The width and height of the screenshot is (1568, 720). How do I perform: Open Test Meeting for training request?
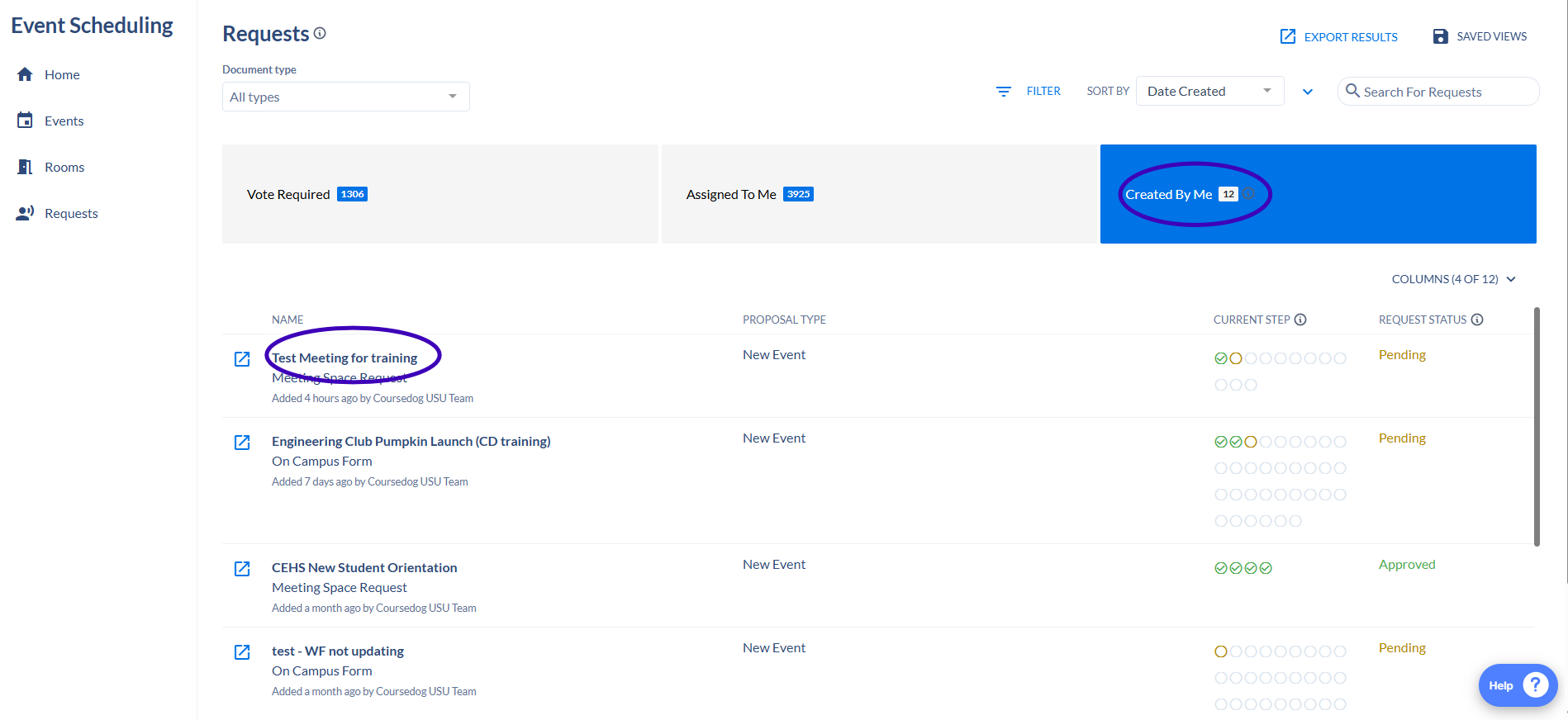tap(344, 358)
